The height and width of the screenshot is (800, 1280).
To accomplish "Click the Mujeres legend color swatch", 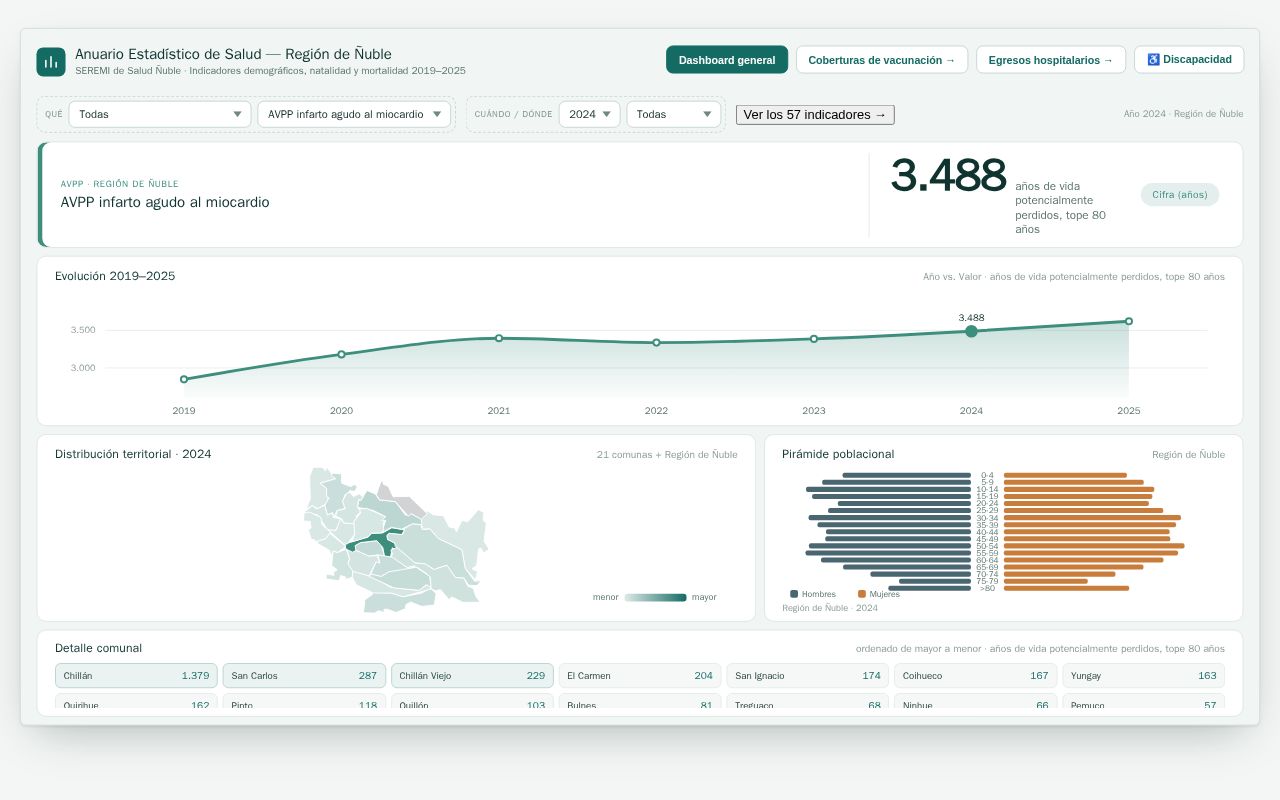I will pos(862,594).
